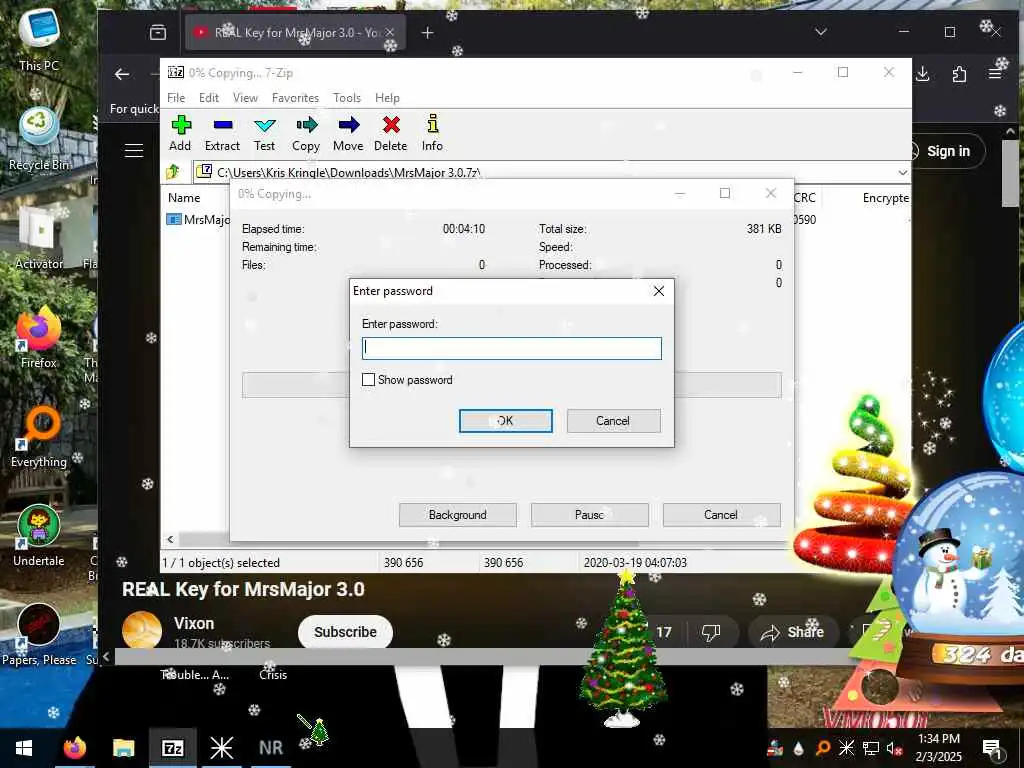Cancel the copying operation
This screenshot has width=1024, height=768.
[721, 515]
